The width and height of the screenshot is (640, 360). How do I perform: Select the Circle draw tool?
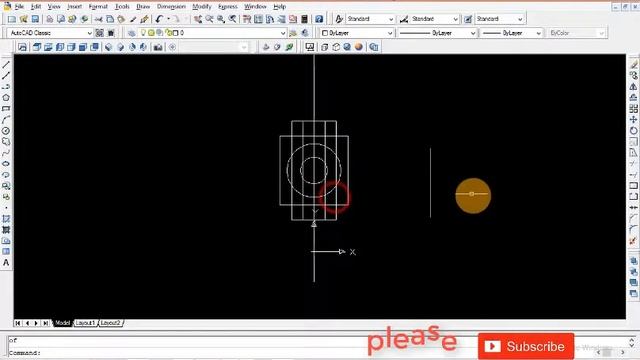click(x=6, y=131)
